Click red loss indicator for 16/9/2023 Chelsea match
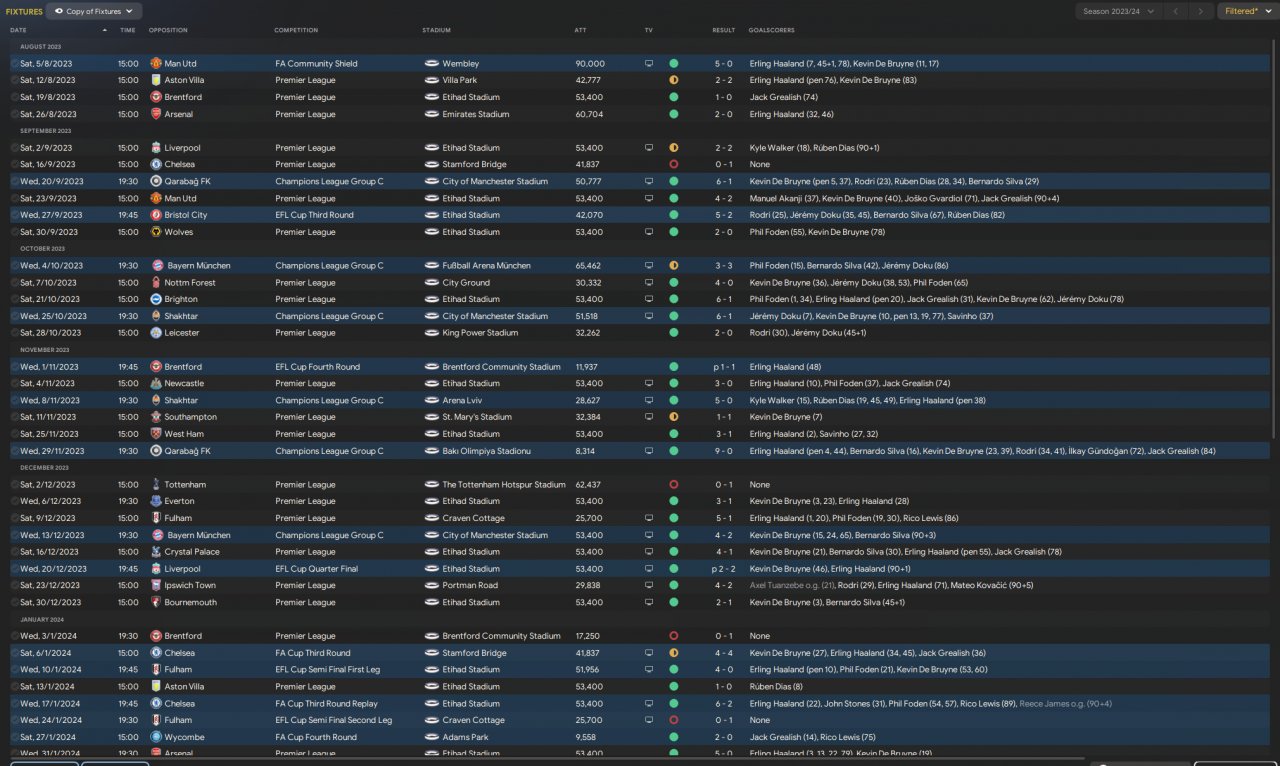1280x766 pixels. click(x=674, y=164)
